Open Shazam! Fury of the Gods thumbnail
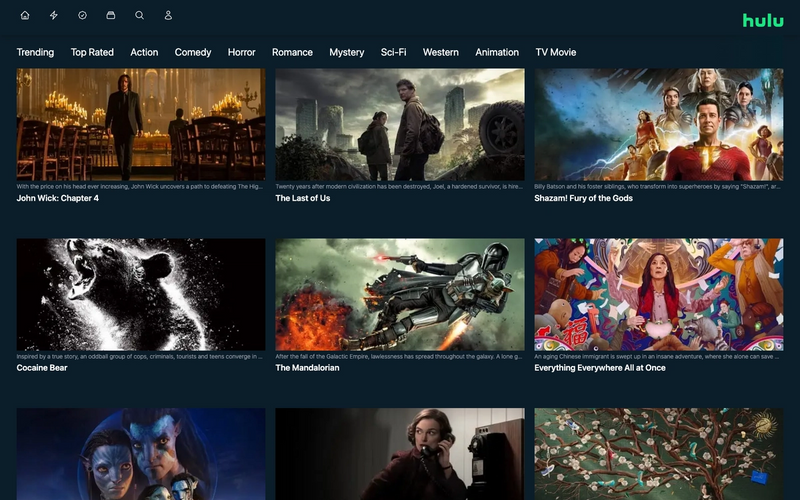800x500 pixels. [659, 124]
